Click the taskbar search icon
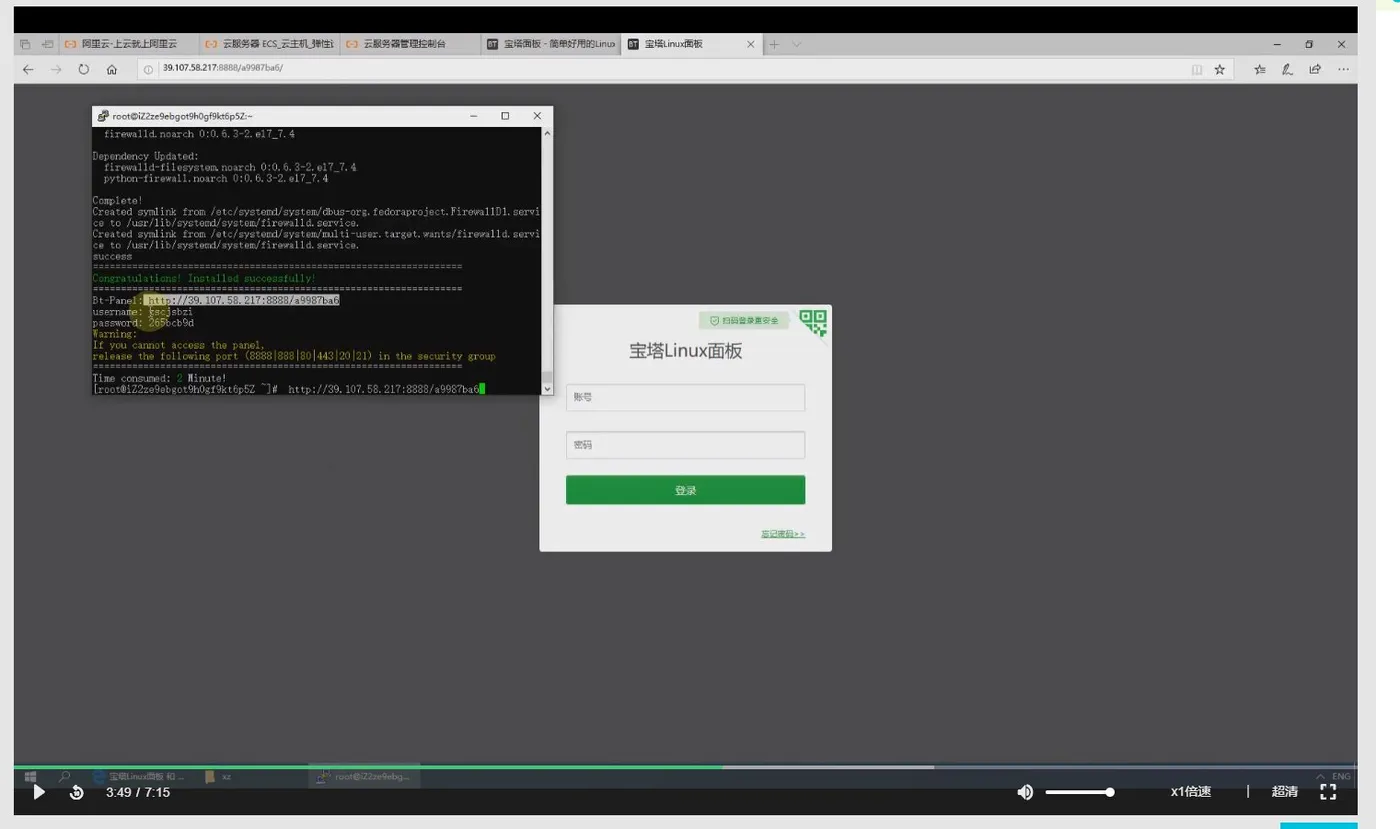Viewport: 1400px width, 829px height. pos(65,776)
